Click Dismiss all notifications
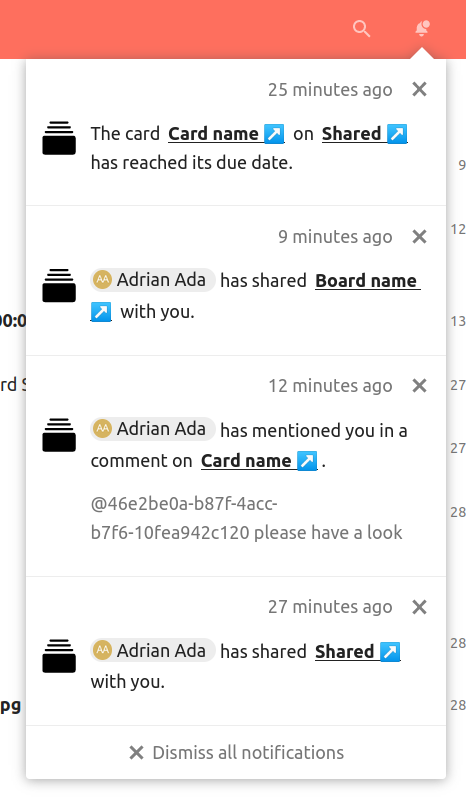 point(236,752)
